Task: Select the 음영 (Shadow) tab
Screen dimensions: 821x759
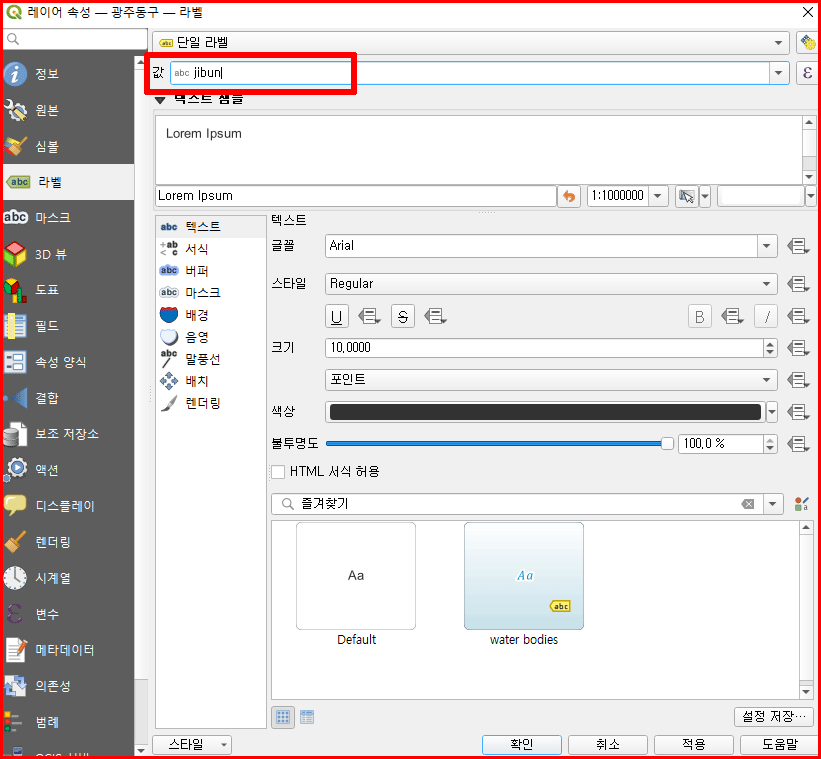Action: point(210,337)
